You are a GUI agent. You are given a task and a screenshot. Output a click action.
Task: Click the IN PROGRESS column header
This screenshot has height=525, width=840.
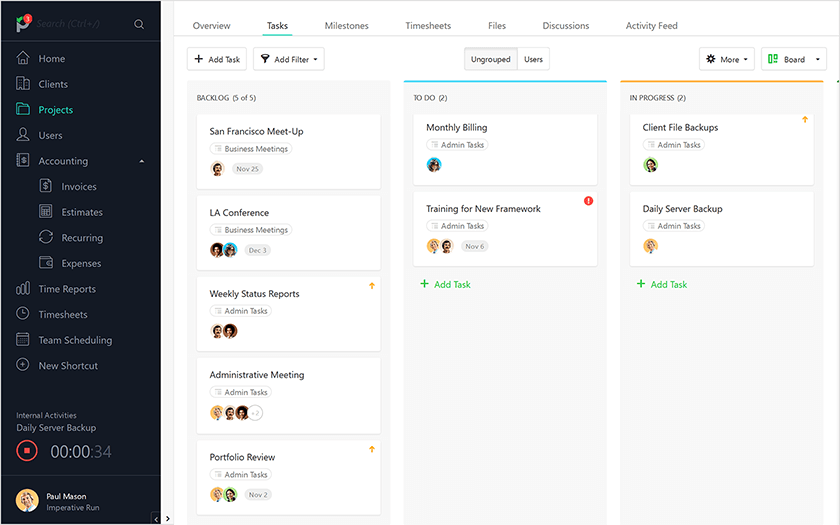point(657,98)
